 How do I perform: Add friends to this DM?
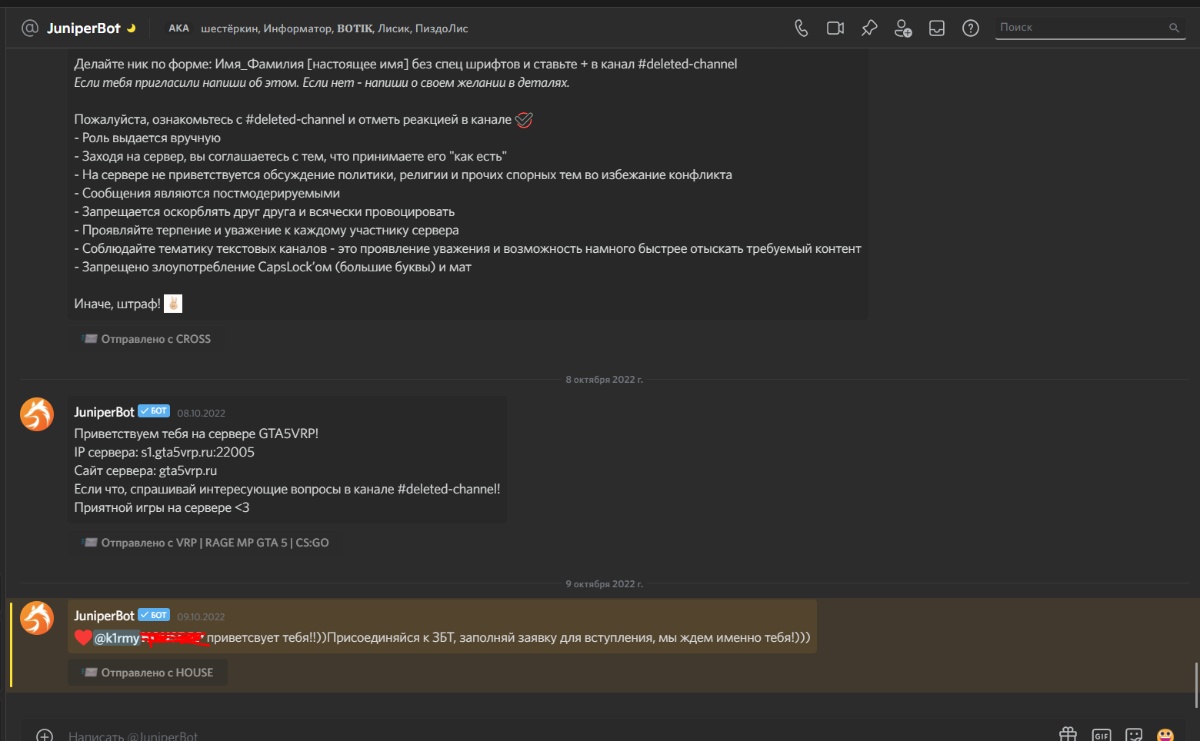tap(903, 28)
